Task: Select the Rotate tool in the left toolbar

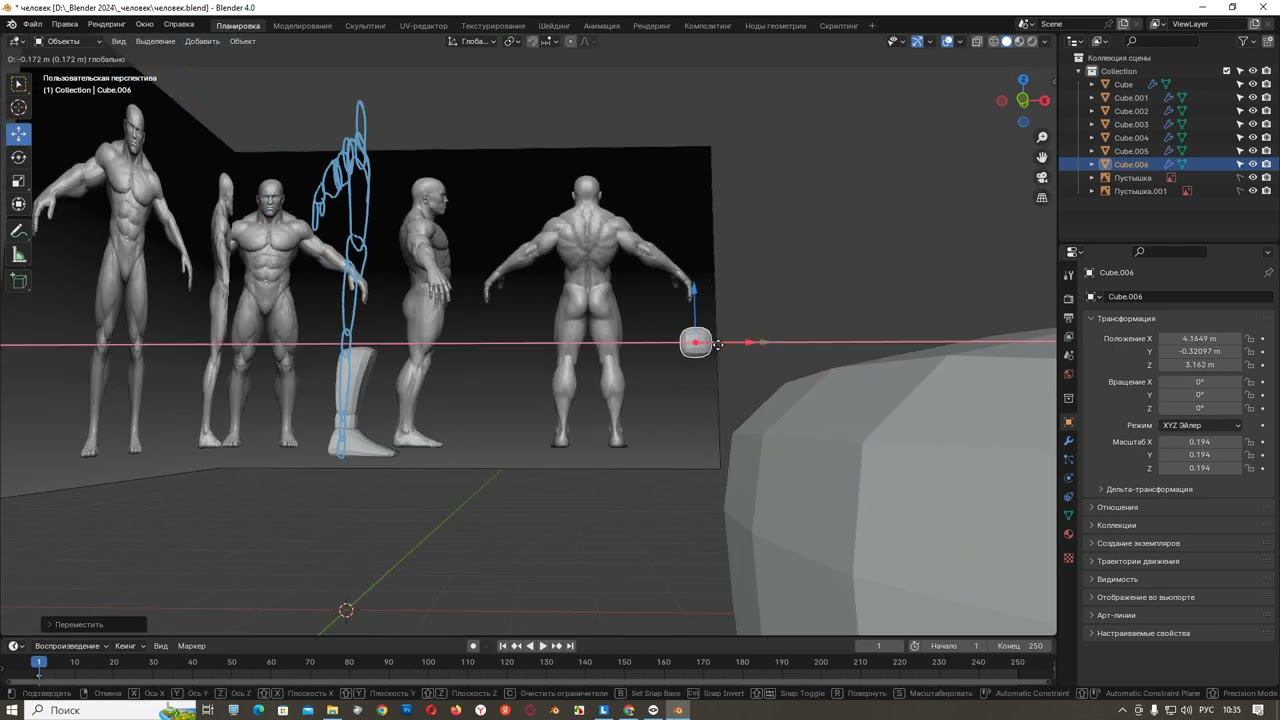Action: [19, 157]
